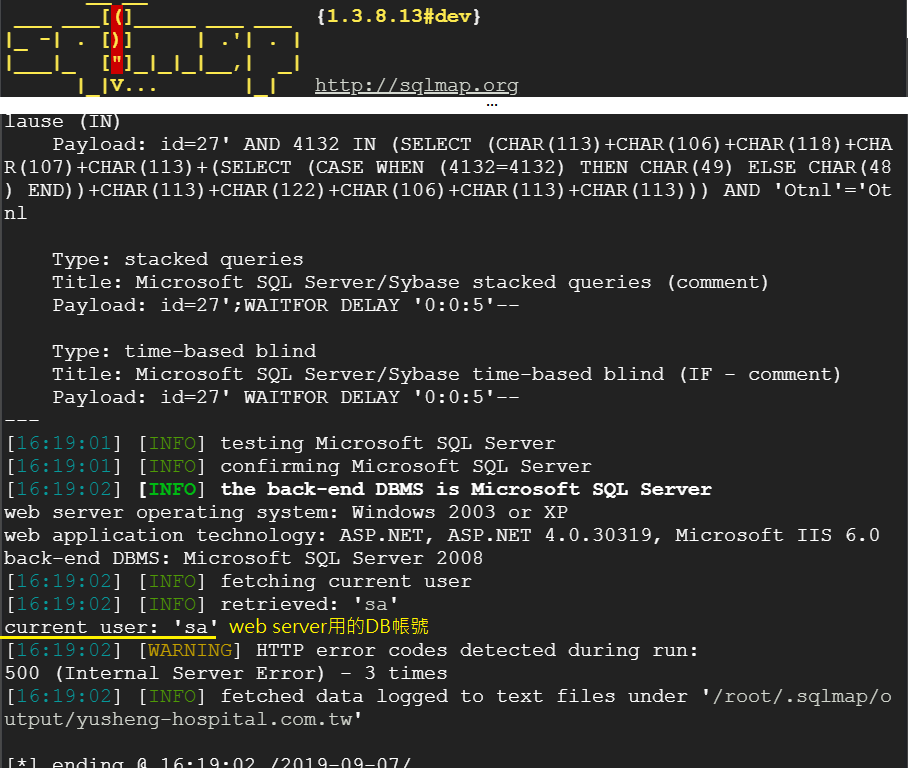Click the bold green INFO tag at 16:19:02
Screen dimensions: 908x768
pos(172,489)
